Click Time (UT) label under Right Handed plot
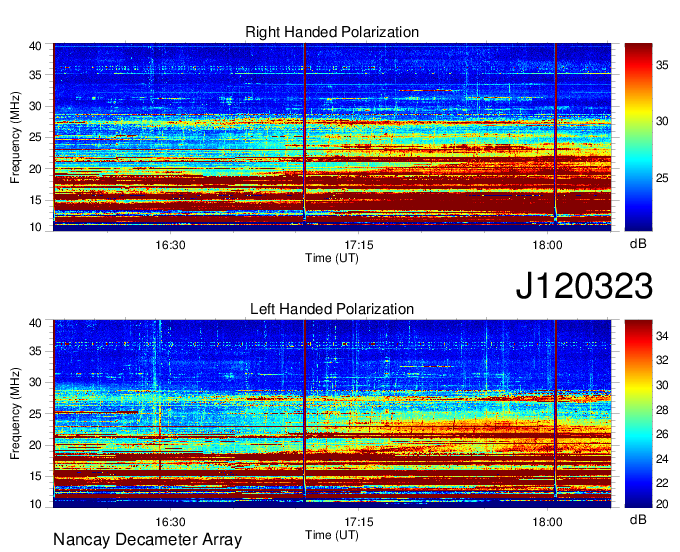Image resolution: width=680 pixels, height=552 pixels. pyautogui.click(x=332, y=258)
